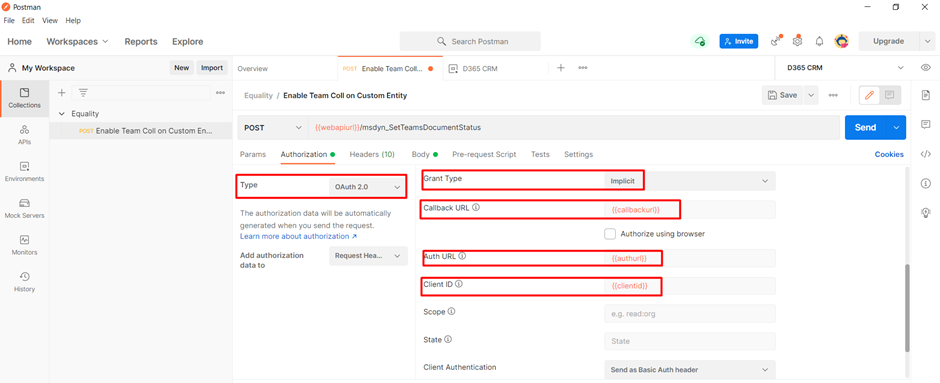940x383 pixels.
Task: Click the Save button
Action: (783, 95)
